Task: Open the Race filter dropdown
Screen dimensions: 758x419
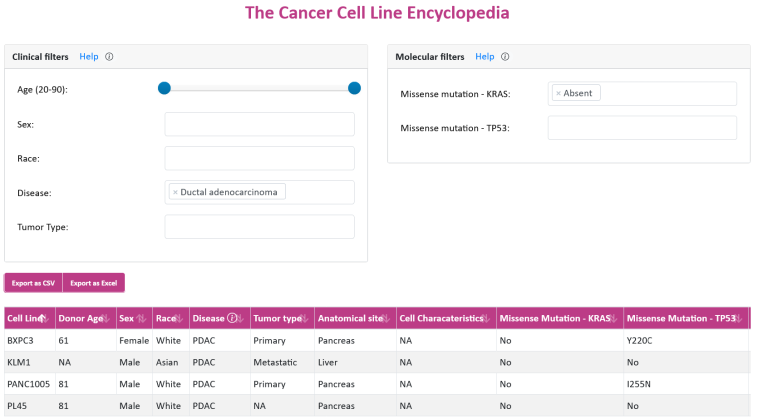Action: point(259,158)
